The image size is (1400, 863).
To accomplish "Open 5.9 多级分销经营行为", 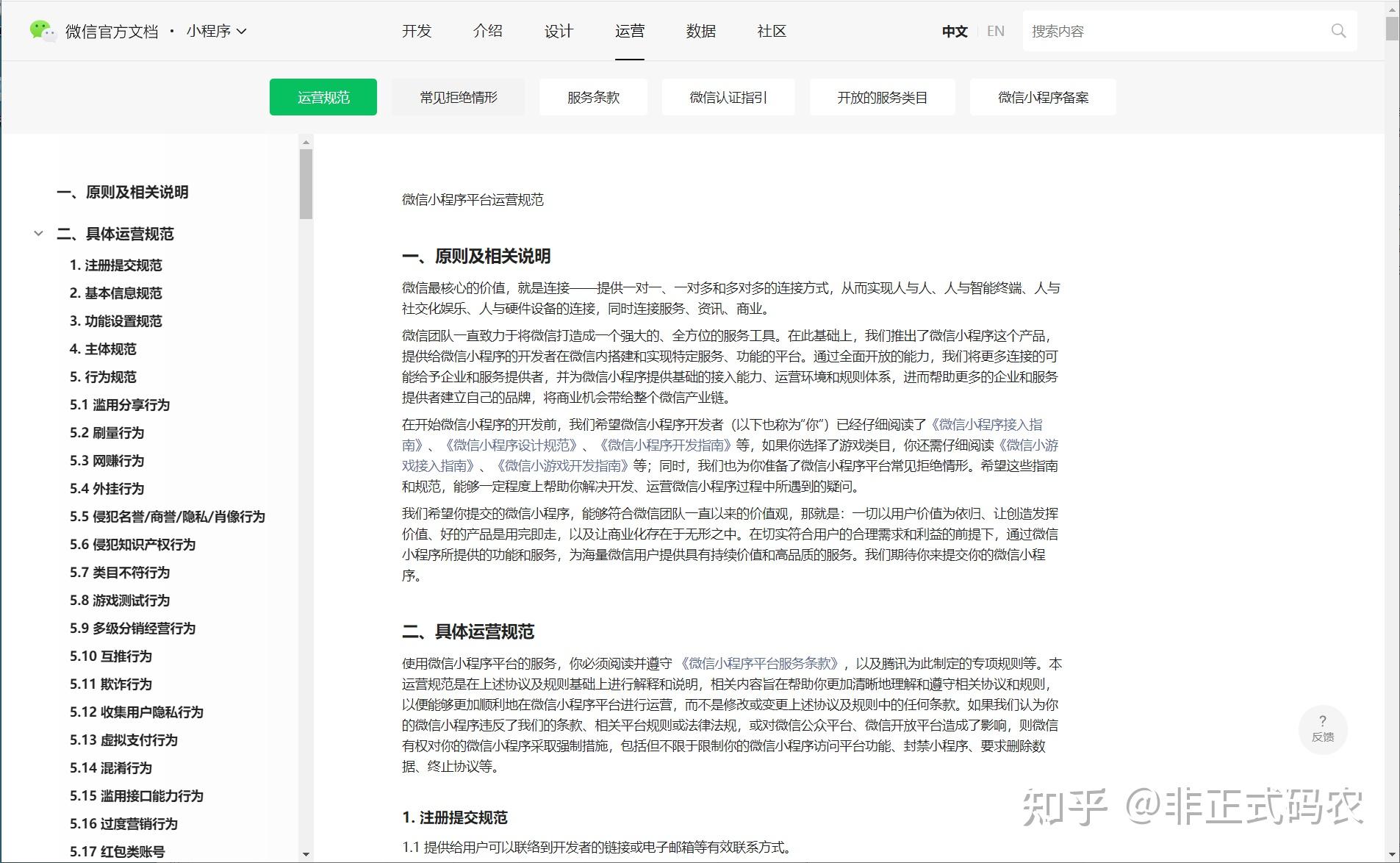I will click(x=133, y=629).
